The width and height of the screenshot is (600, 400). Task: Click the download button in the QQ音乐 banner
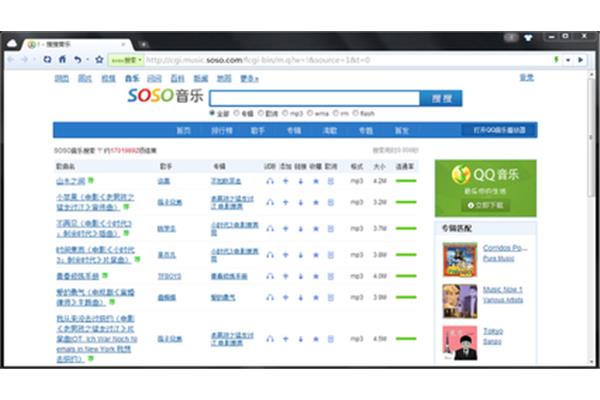click(485, 206)
